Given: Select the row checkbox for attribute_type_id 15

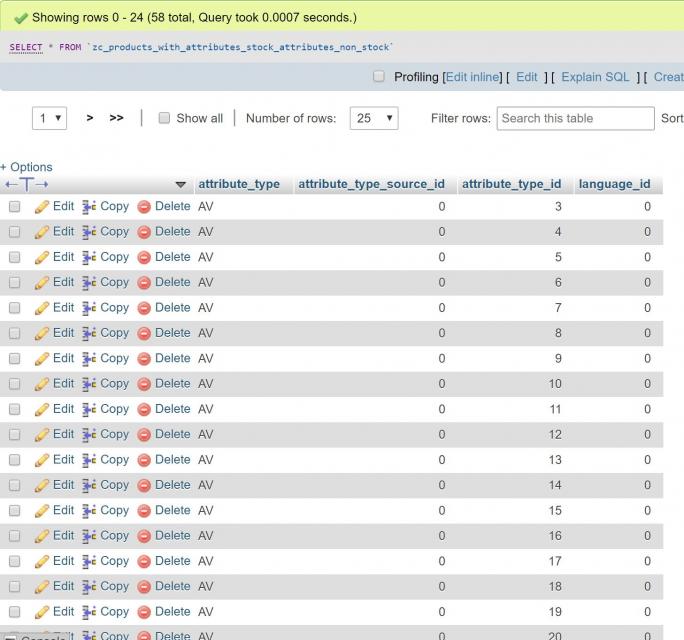Looking at the screenshot, I should (x=14, y=510).
